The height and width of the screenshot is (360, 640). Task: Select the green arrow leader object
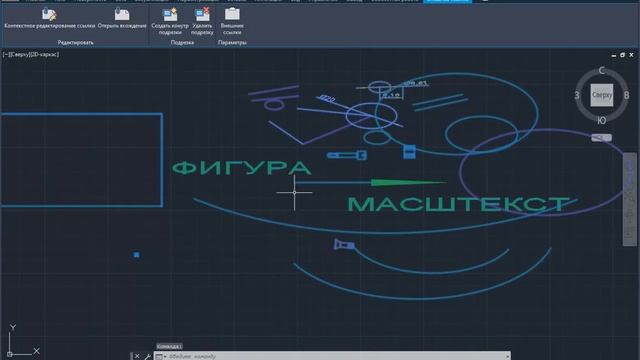(x=371, y=182)
